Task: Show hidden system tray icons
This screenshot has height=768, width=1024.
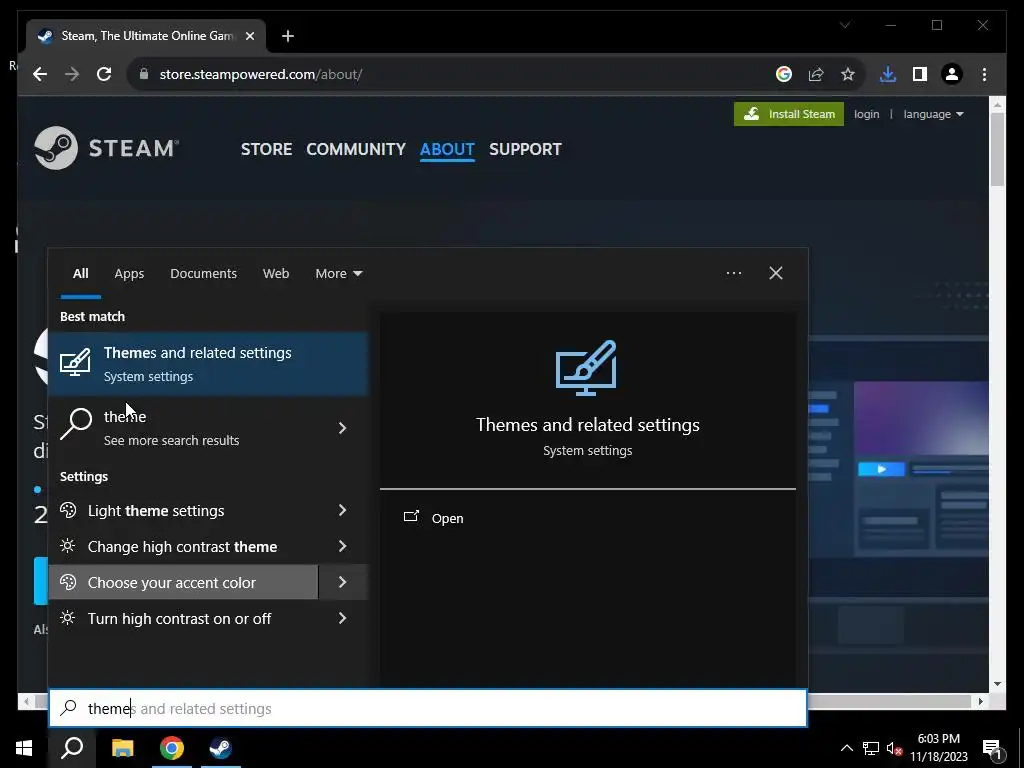Action: 846,748
